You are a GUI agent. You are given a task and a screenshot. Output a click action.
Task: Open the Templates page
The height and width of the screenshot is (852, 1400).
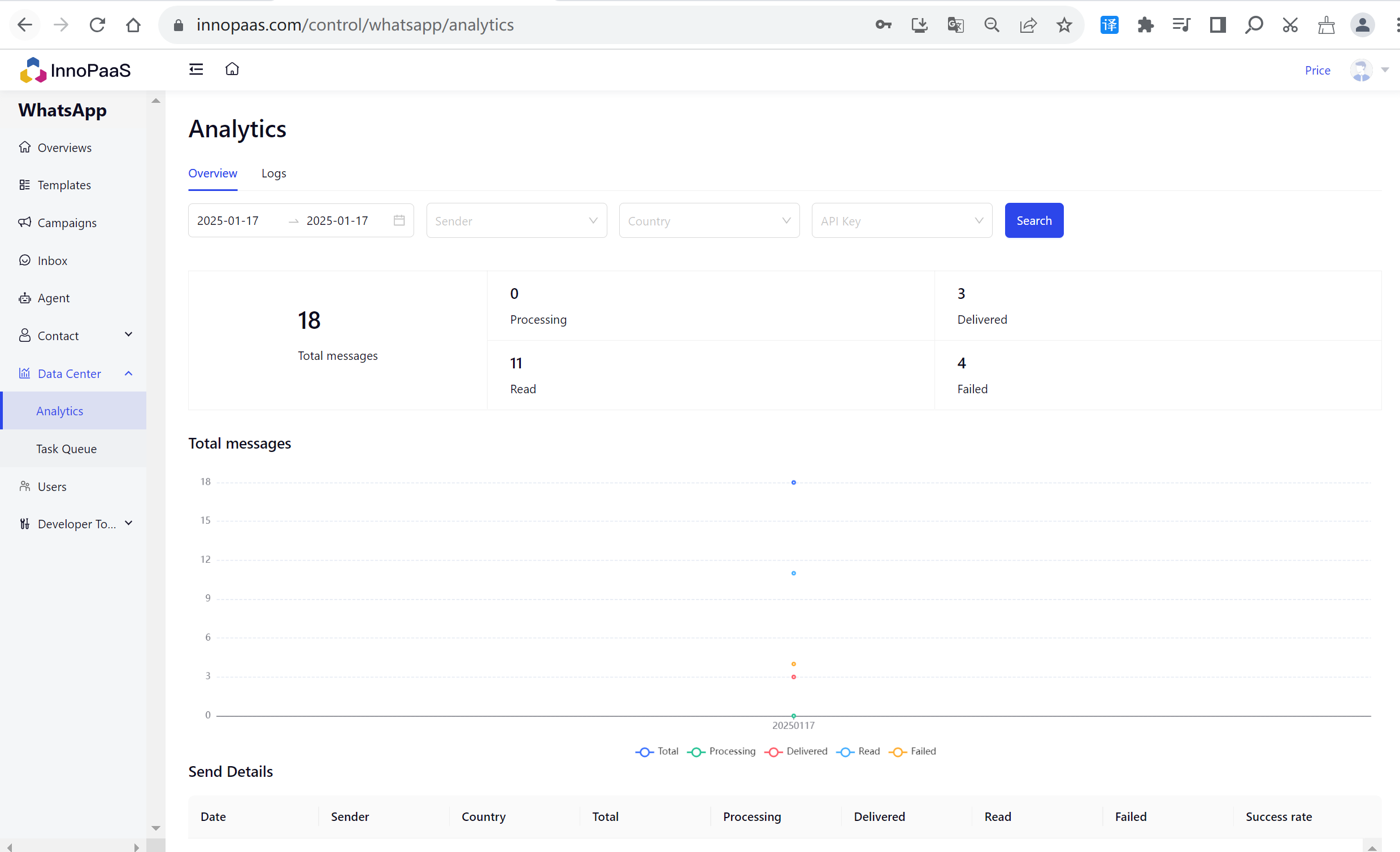coord(64,185)
